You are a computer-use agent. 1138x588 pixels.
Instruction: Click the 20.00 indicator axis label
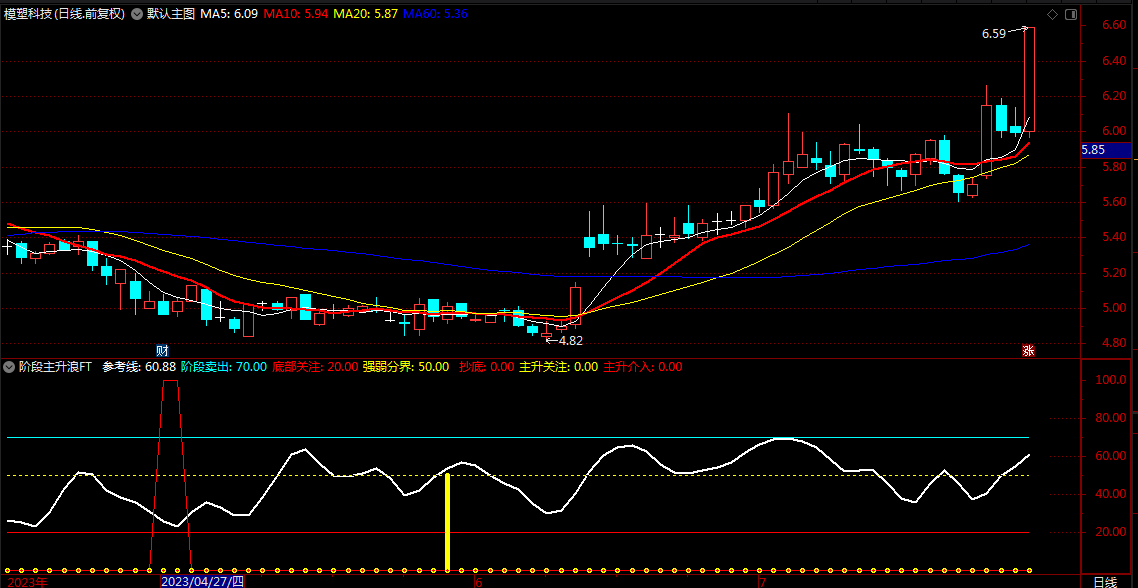tap(1111, 532)
